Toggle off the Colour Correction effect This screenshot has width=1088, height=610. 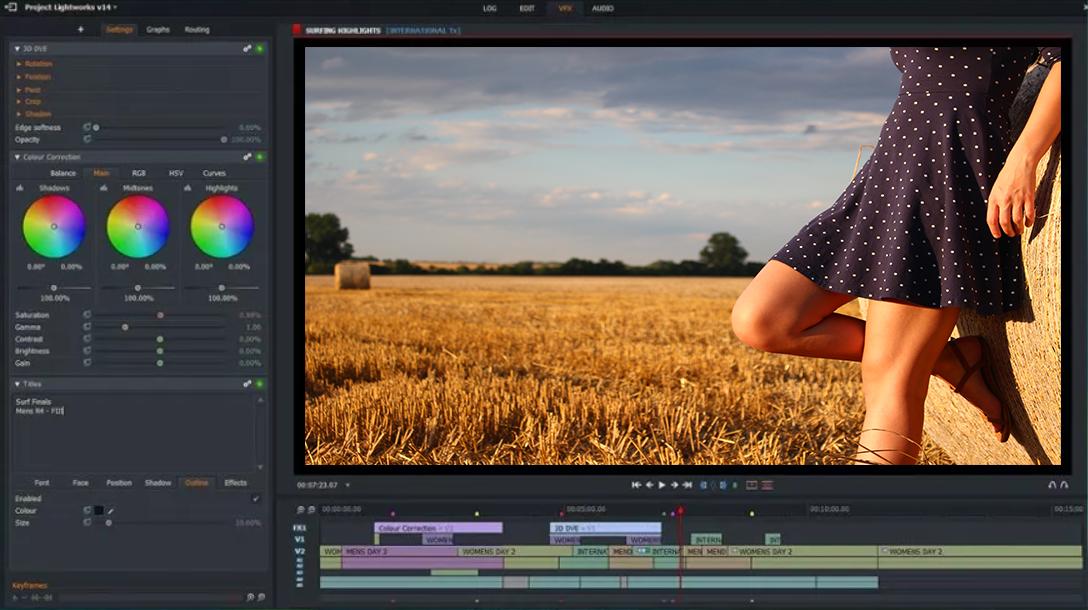tap(260, 156)
